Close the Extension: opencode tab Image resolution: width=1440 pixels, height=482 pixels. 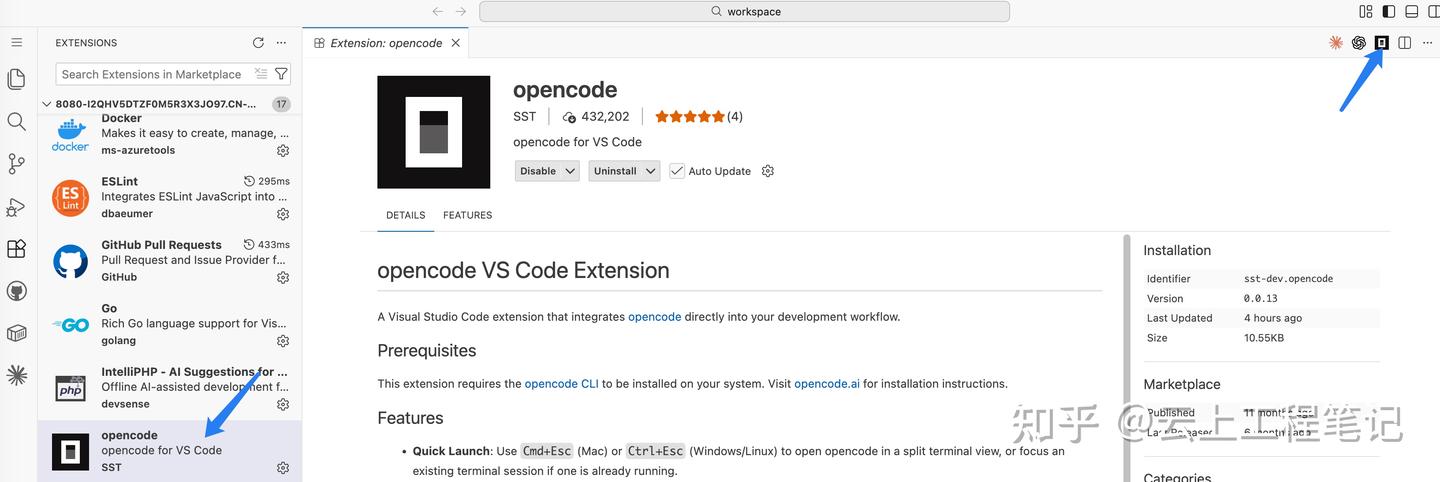(456, 43)
